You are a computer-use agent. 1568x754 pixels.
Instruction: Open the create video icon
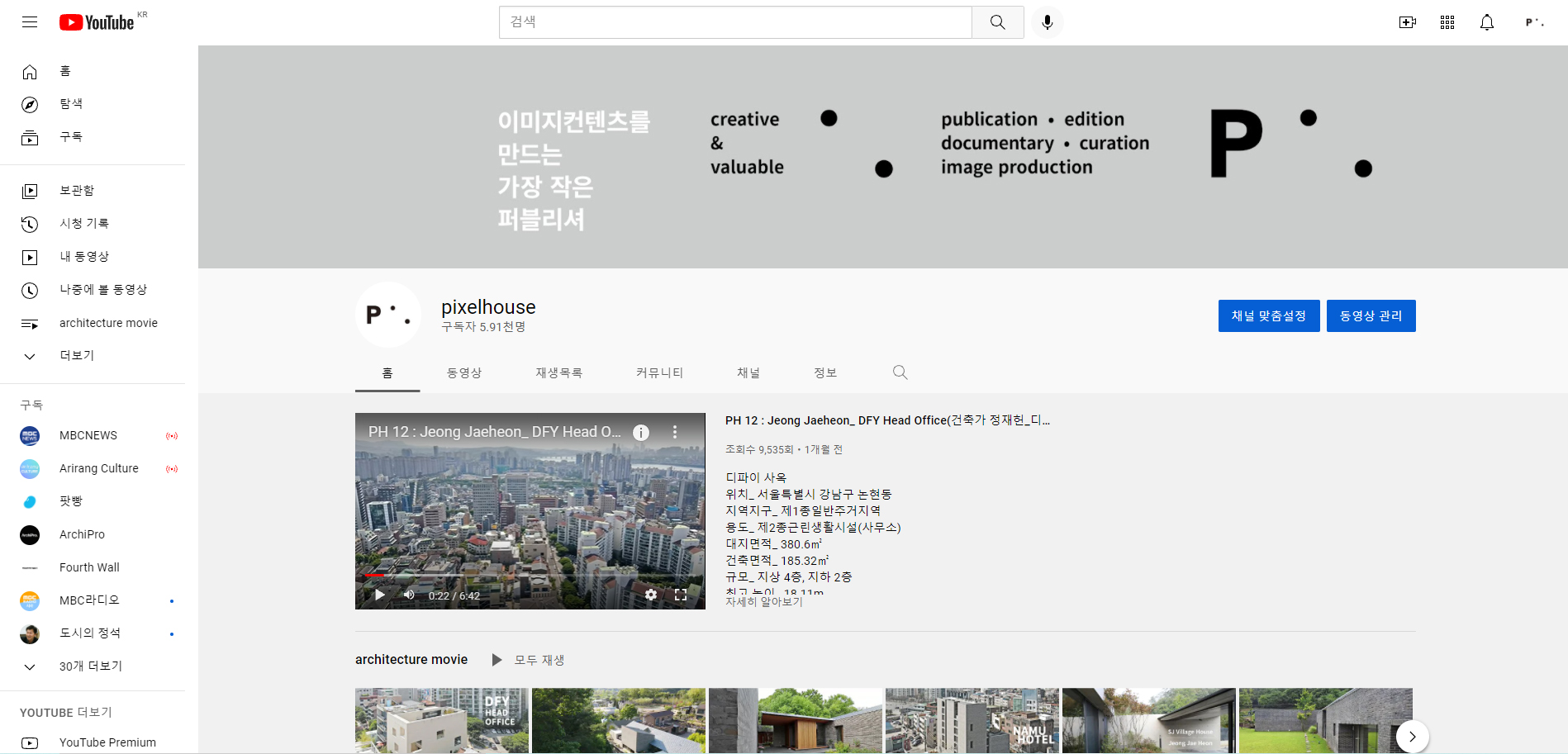(1408, 22)
